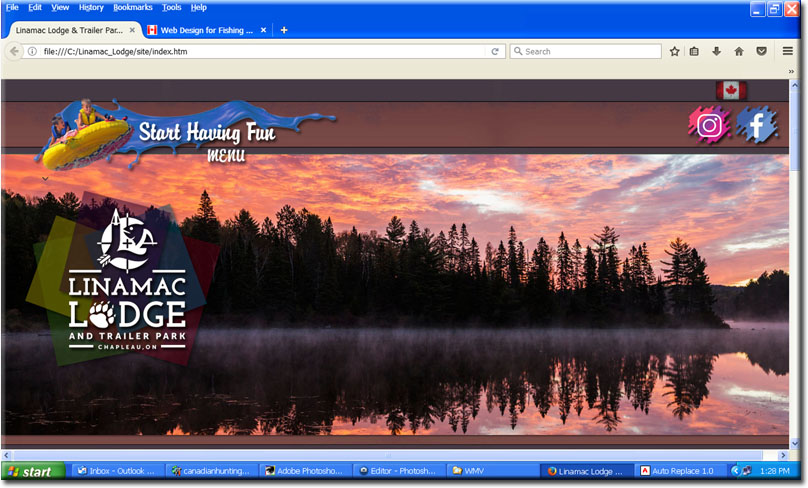Open the View menu
Screen dimensions: 808x488
60,7
